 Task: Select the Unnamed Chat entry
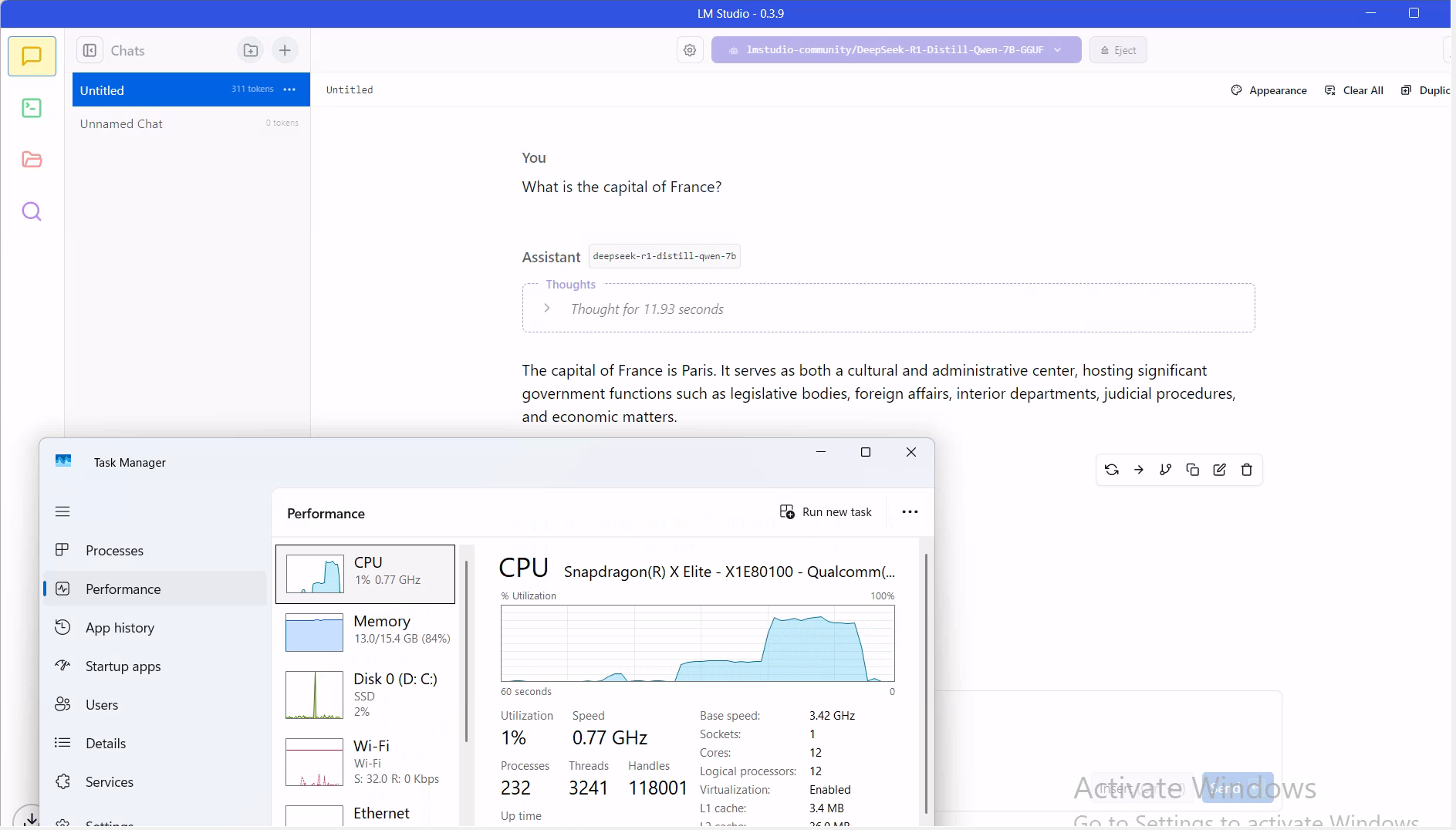191,123
